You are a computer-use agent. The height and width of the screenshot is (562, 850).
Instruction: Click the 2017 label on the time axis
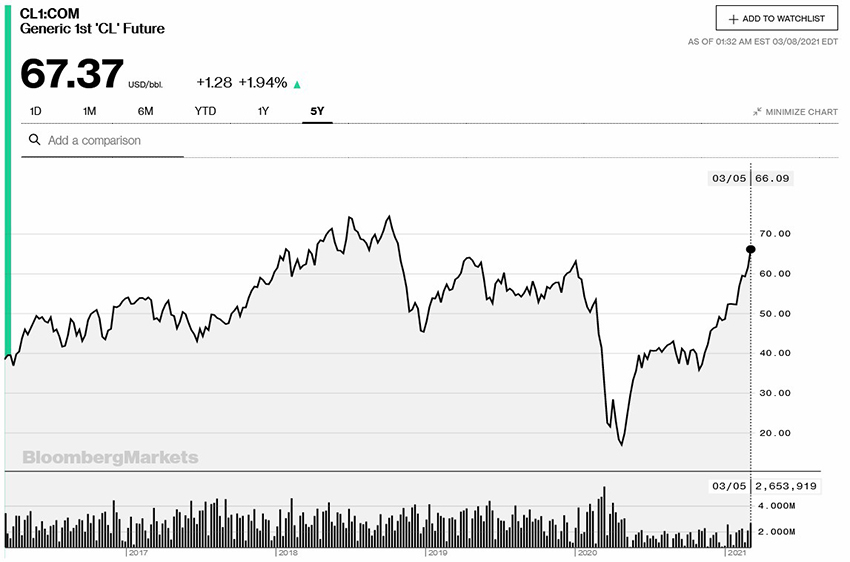tap(137, 552)
